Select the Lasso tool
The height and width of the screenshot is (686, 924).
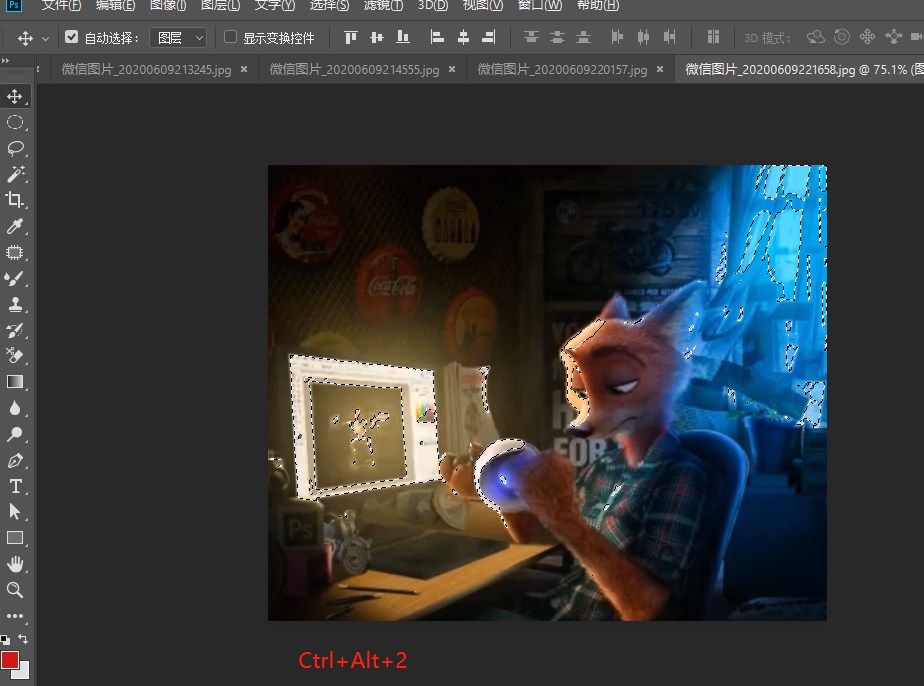click(x=15, y=148)
